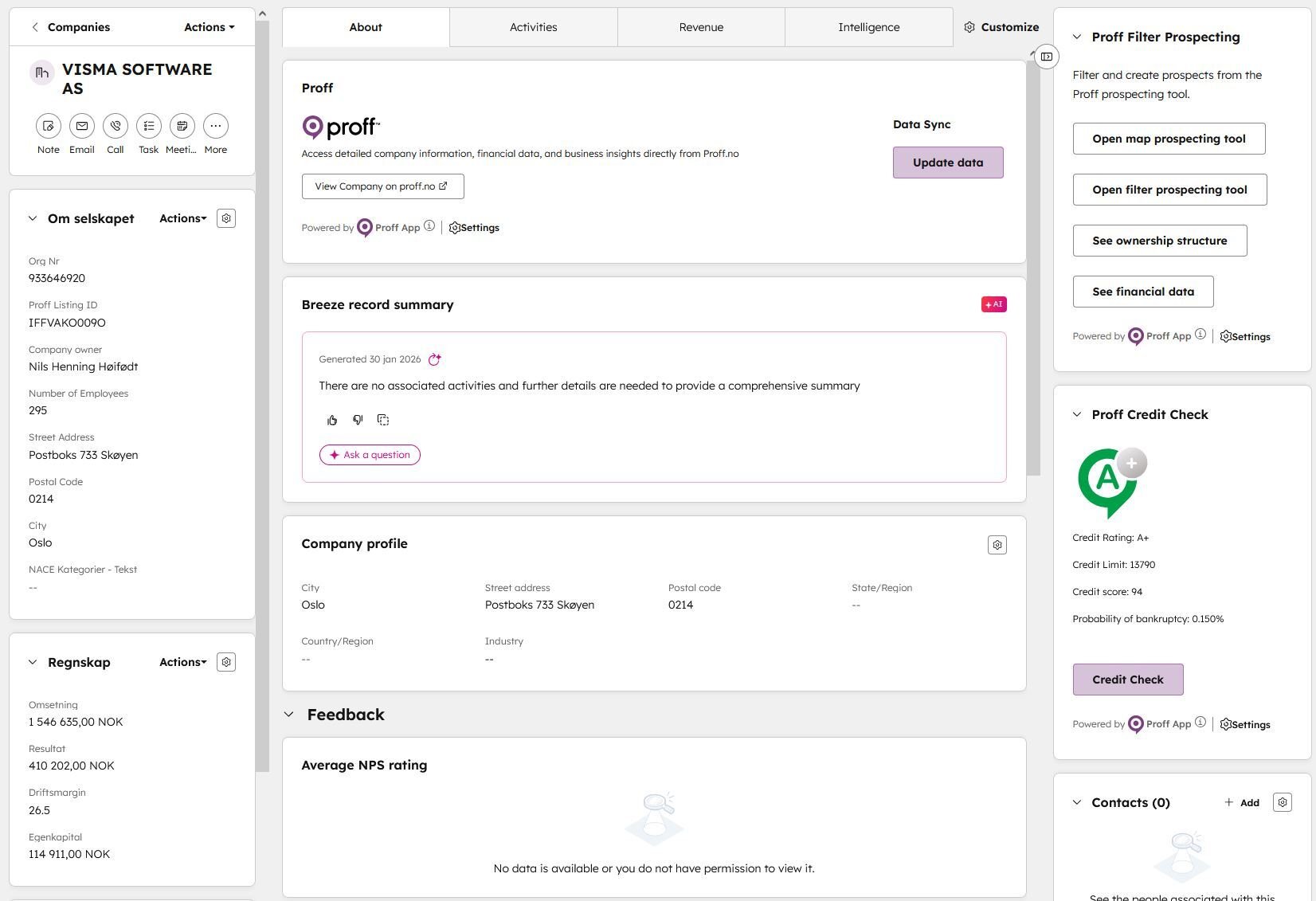Create a Note for the company
Image resolution: width=1316 pixels, height=901 pixels.
(x=49, y=126)
